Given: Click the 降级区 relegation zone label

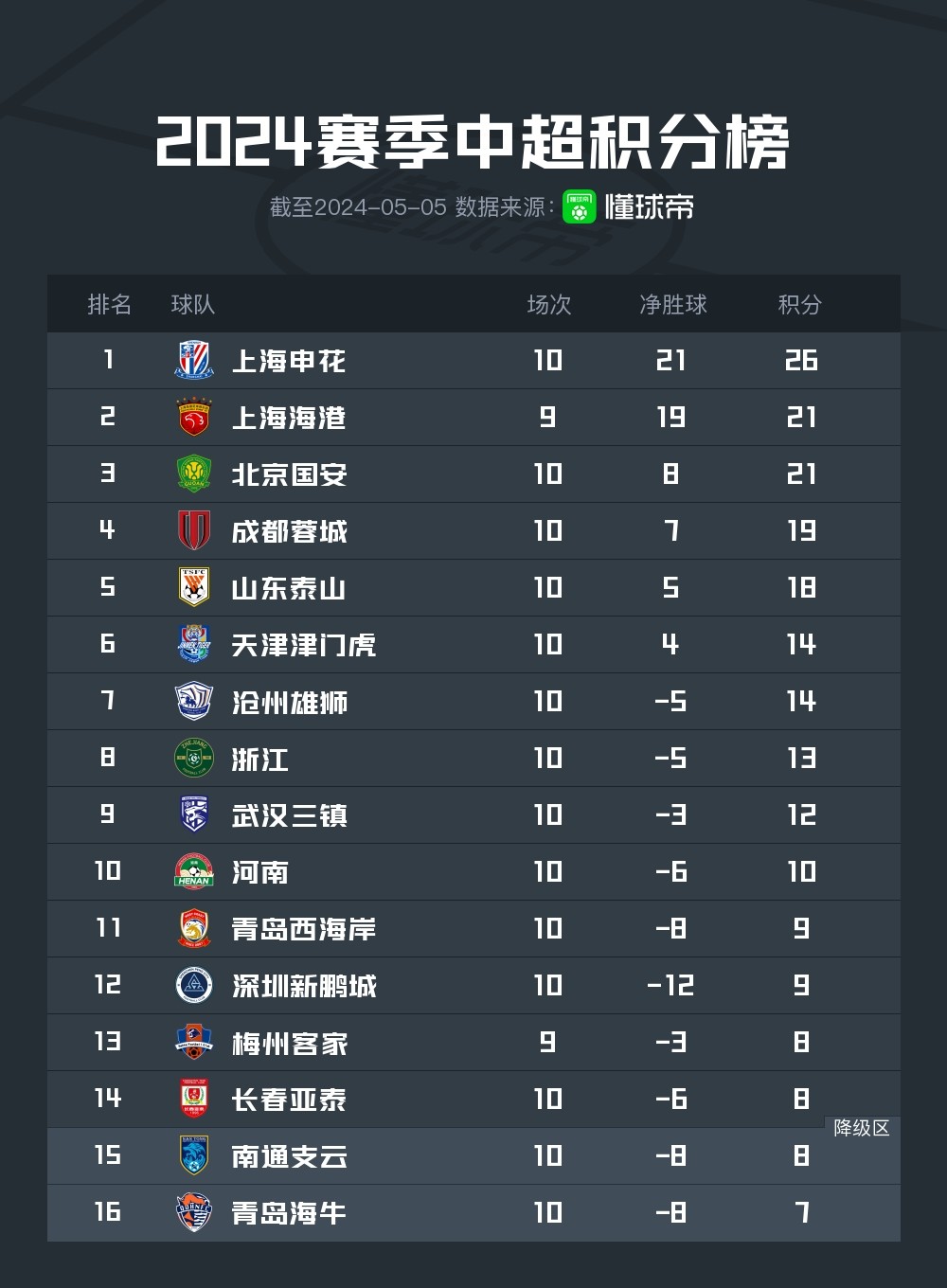Looking at the screenshot, I should 861,1128.
